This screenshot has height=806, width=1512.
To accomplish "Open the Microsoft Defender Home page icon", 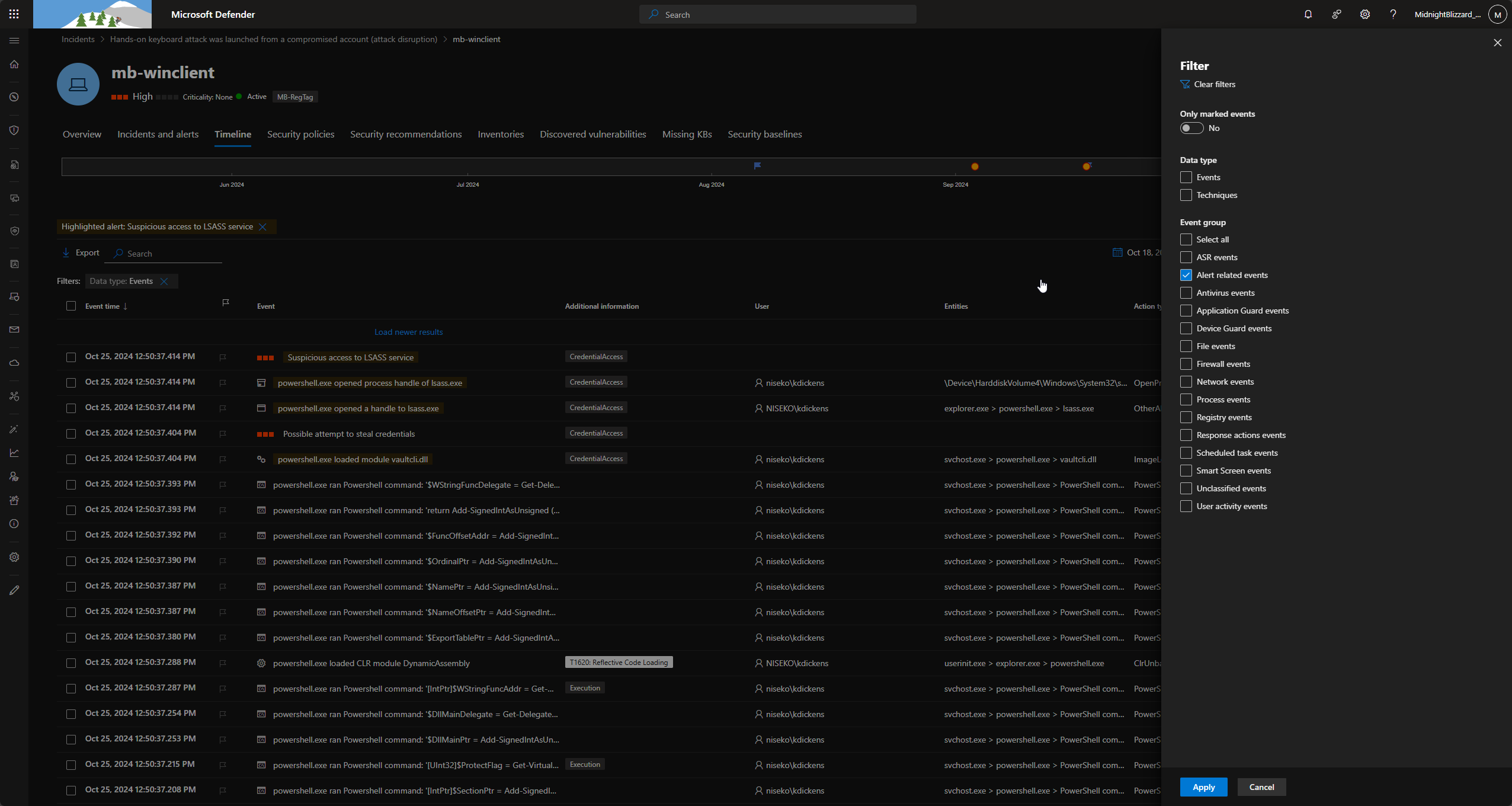I will (x=15, y=64).
